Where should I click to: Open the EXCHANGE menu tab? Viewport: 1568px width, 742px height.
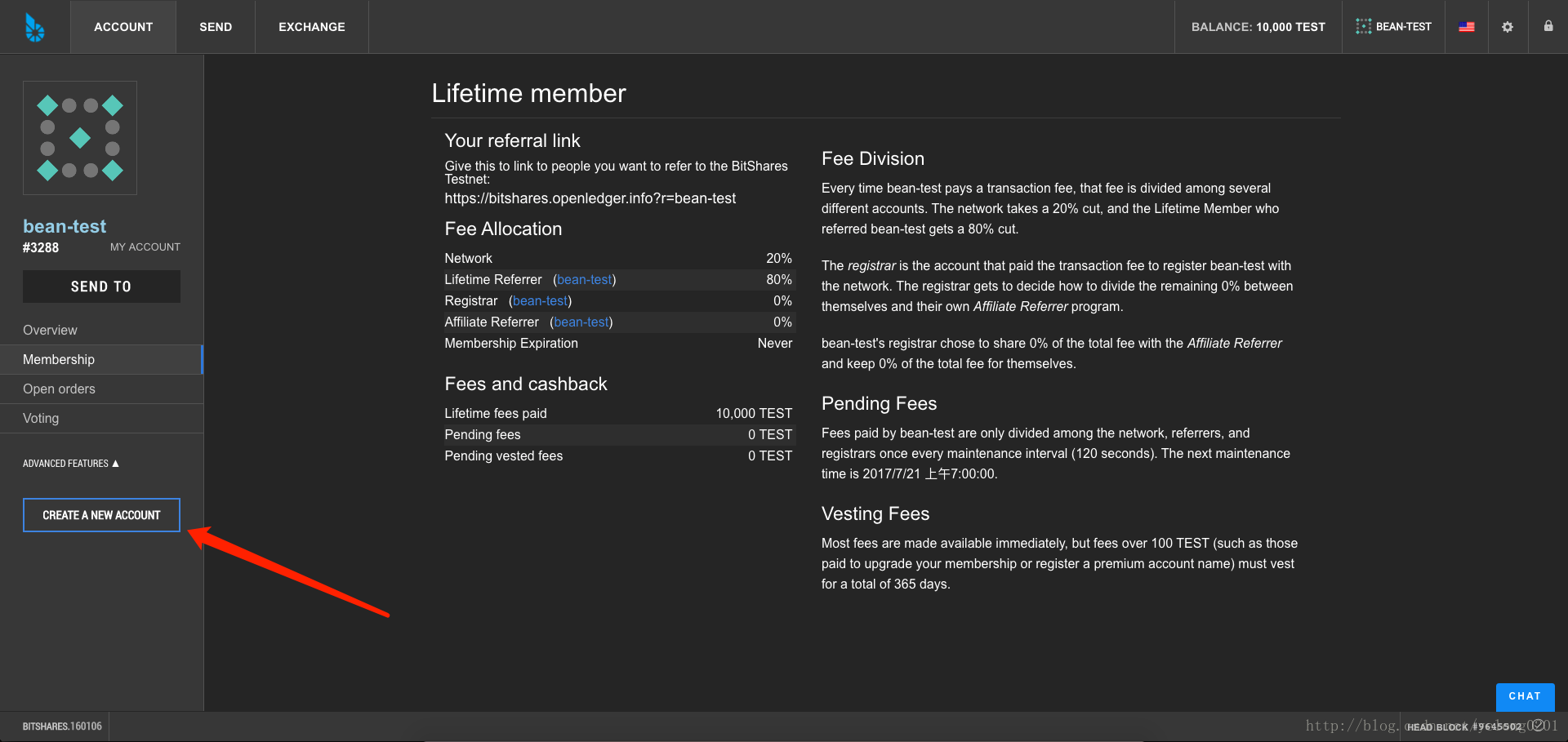(312, 27)
